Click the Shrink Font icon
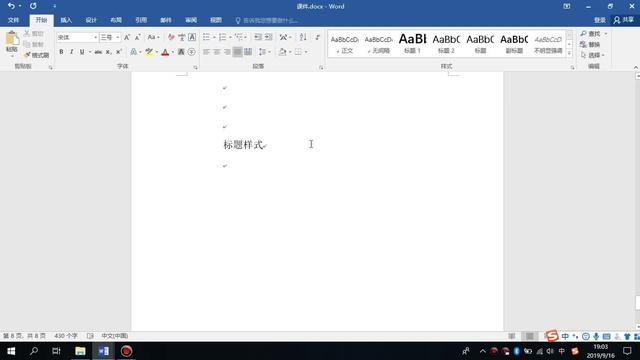The image size is (640, 360). [x=138, y=37]
